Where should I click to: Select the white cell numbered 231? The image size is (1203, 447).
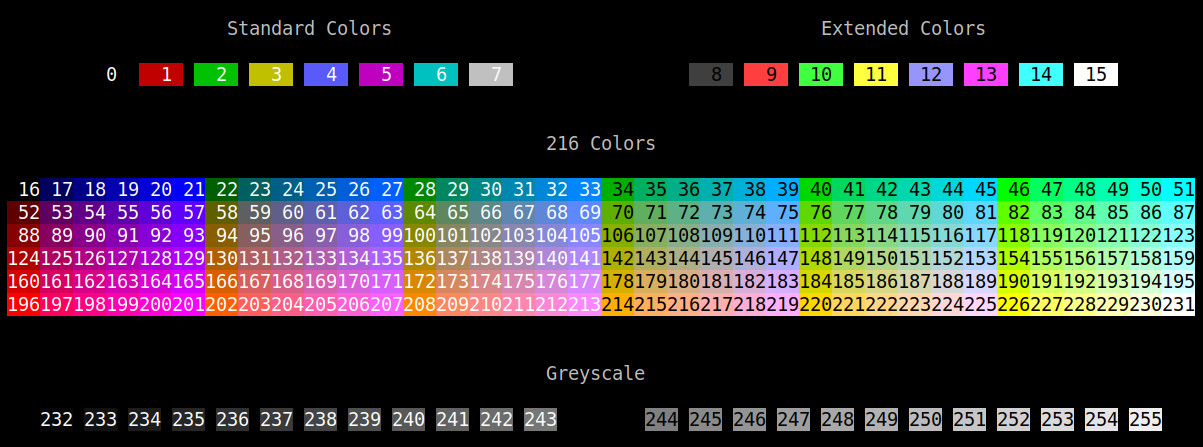tap(1180, 304)
